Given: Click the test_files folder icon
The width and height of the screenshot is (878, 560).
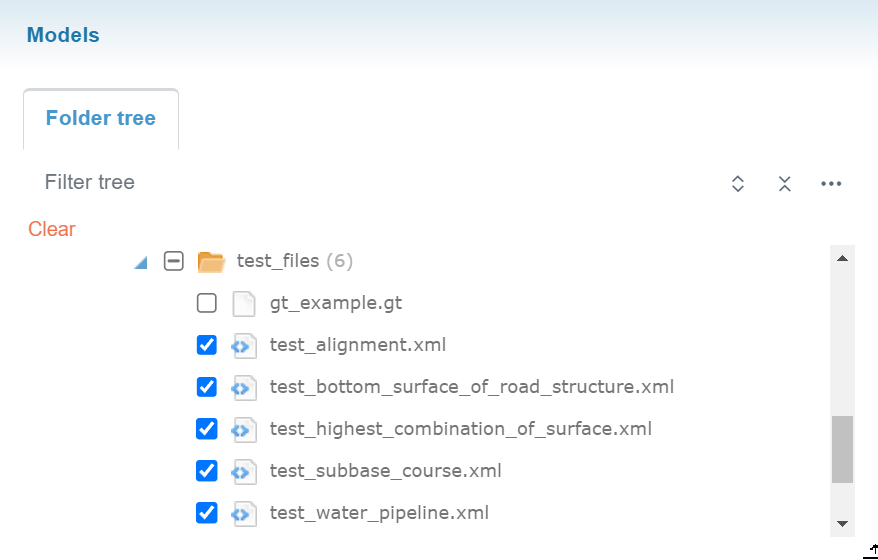Looking at the screenshot, I should point(211,262).
